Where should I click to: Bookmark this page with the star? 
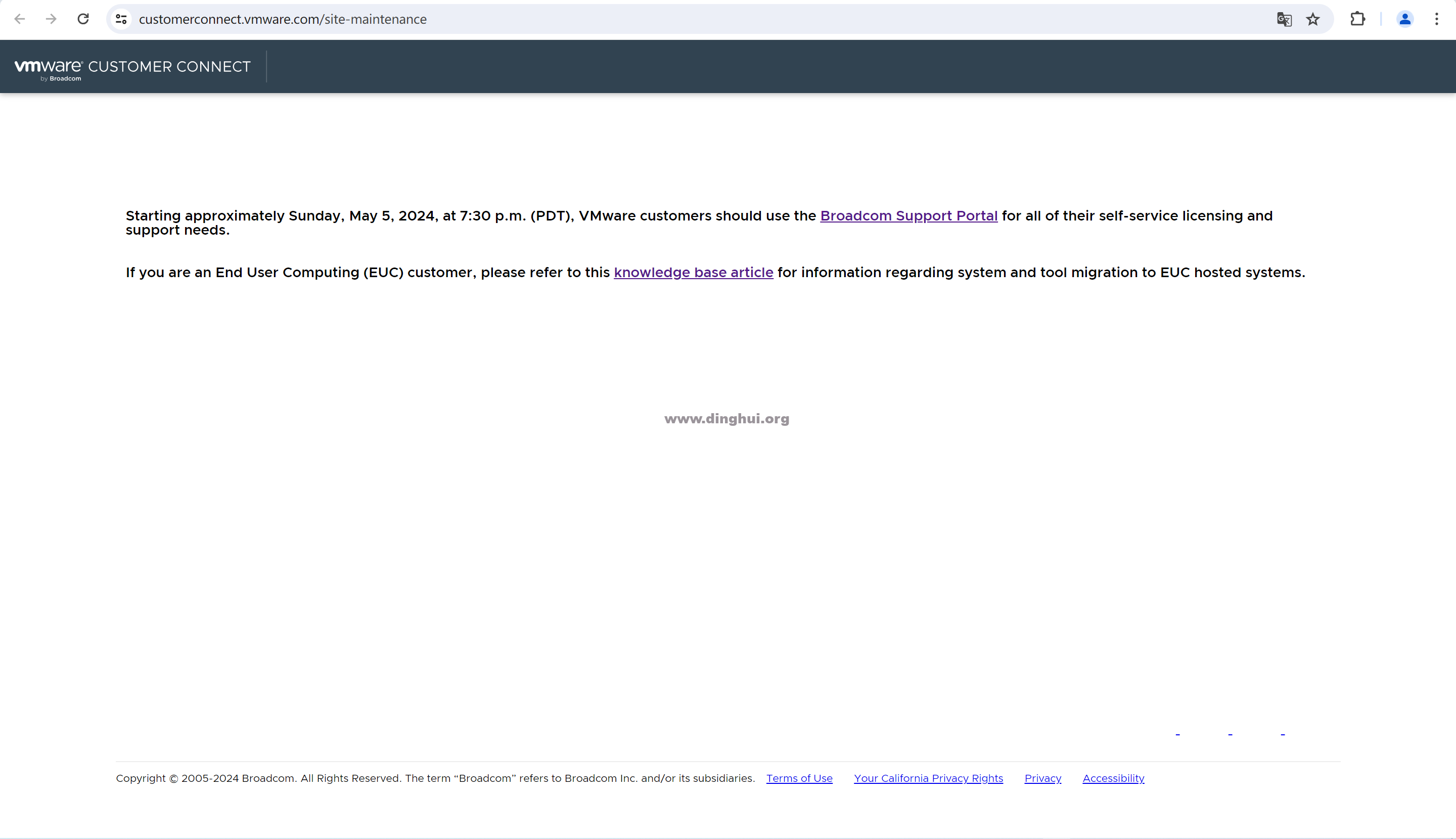pyautogui.click(x=1312, y=19)
